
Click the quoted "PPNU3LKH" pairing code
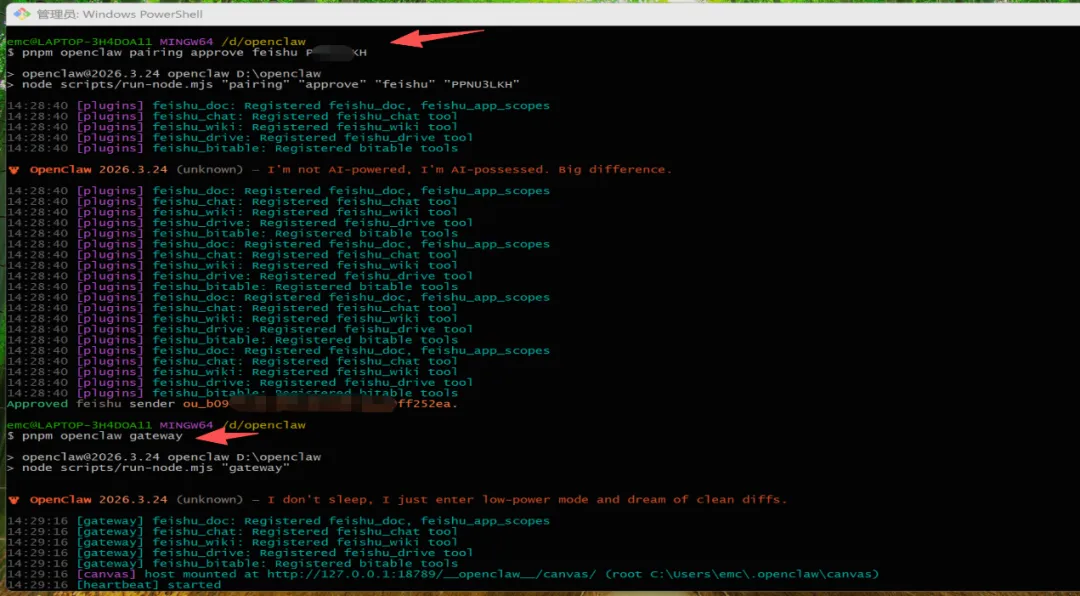point(481,84)
